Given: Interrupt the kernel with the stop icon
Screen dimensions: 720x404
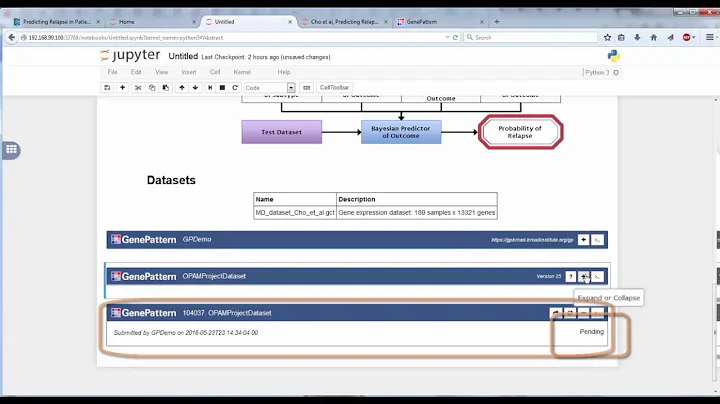Looking at the screenshot, I should click(222, 88).
